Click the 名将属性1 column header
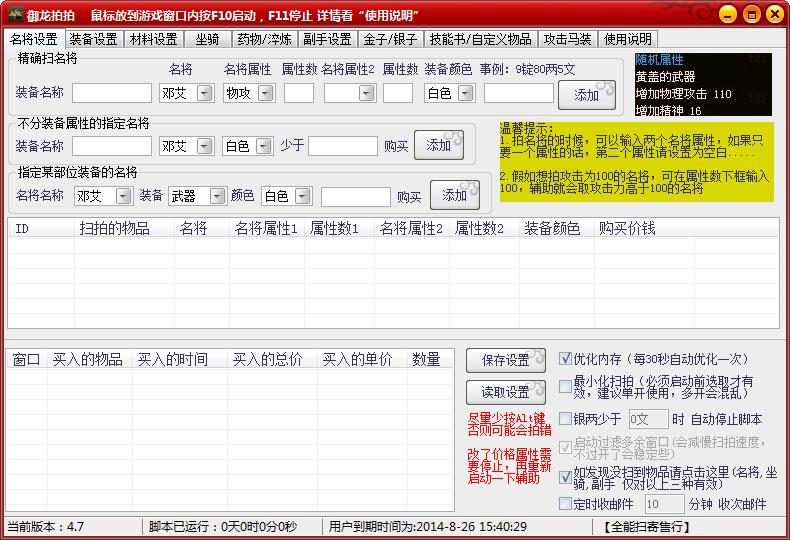 pos(267,229)
